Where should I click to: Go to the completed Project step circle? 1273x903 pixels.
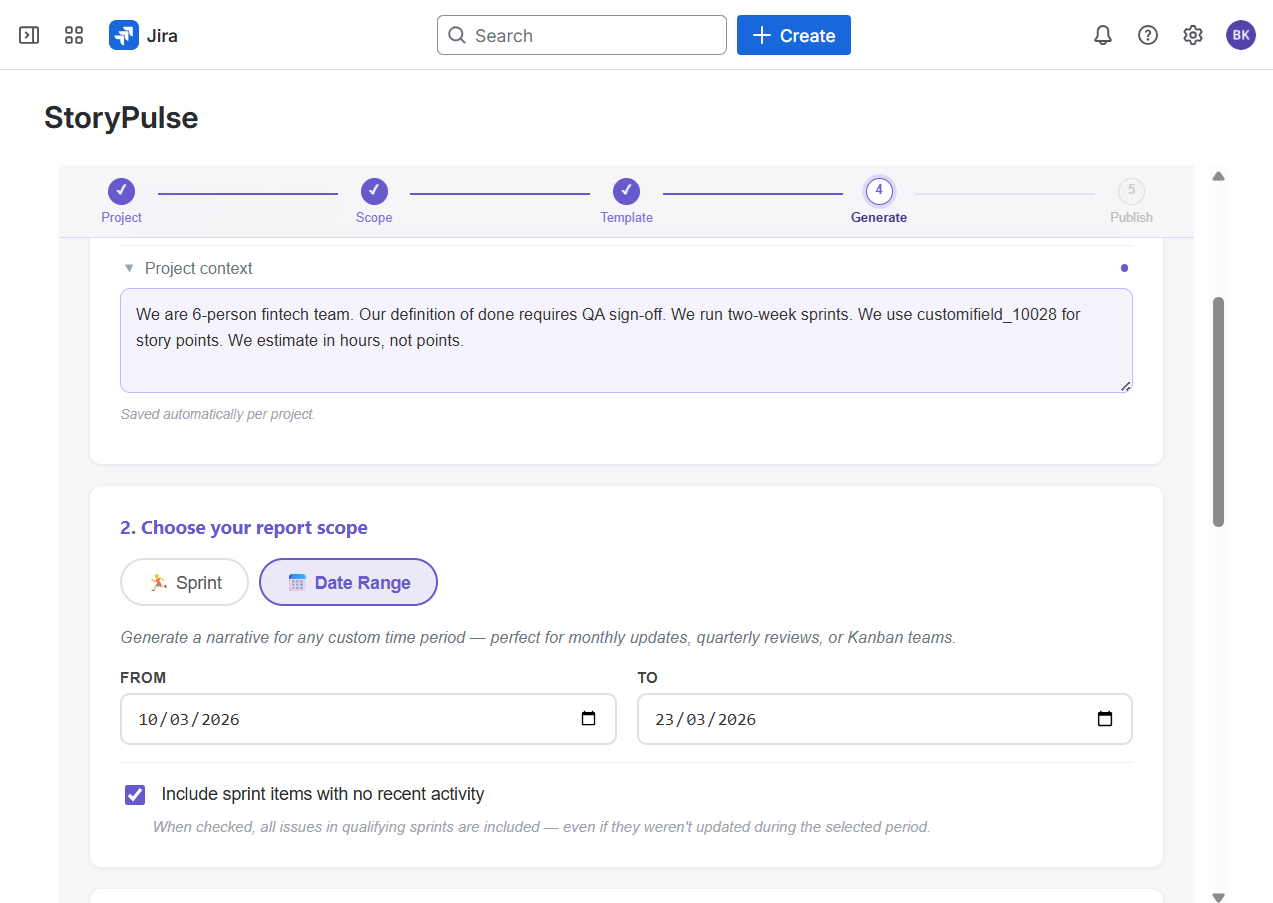(x=121, y=191)
